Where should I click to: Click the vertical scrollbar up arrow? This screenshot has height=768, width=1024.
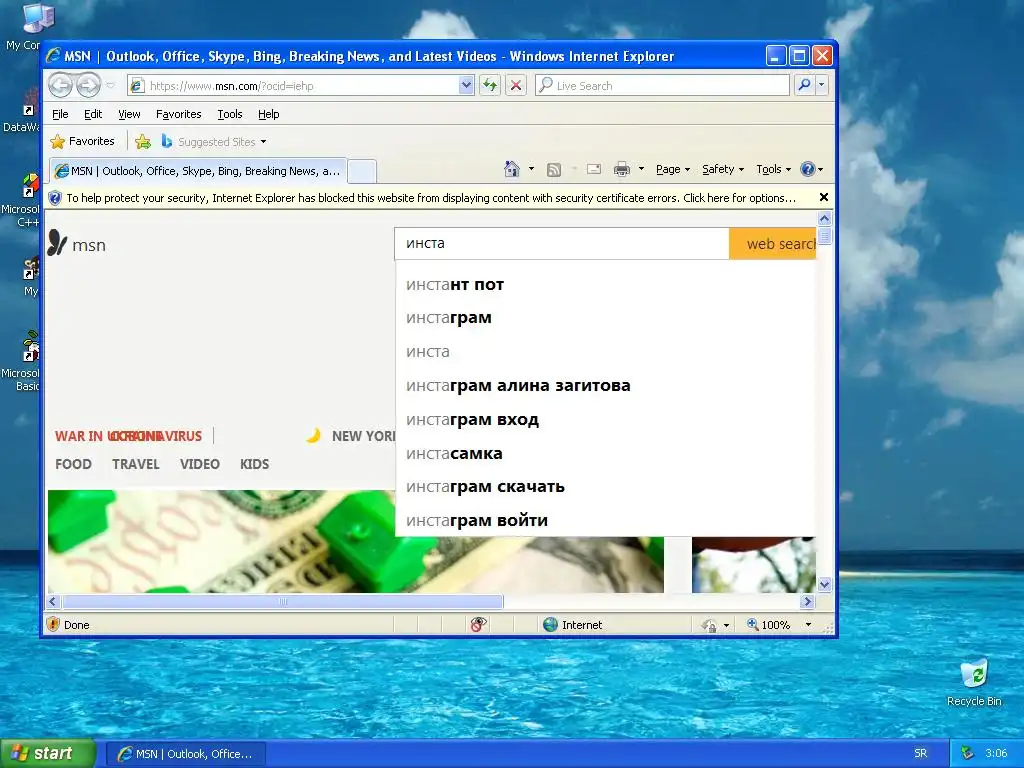[x=824, y=219]
